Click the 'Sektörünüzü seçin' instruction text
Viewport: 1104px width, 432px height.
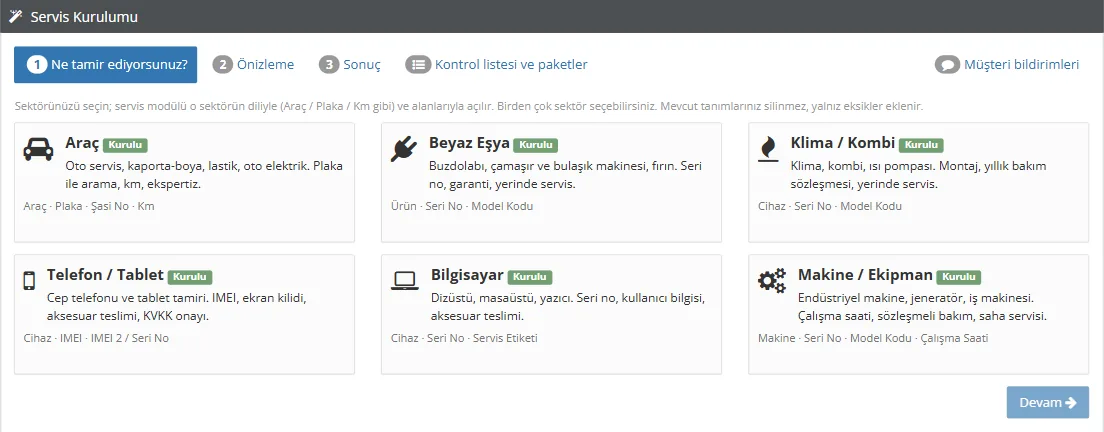coord(469,107)
